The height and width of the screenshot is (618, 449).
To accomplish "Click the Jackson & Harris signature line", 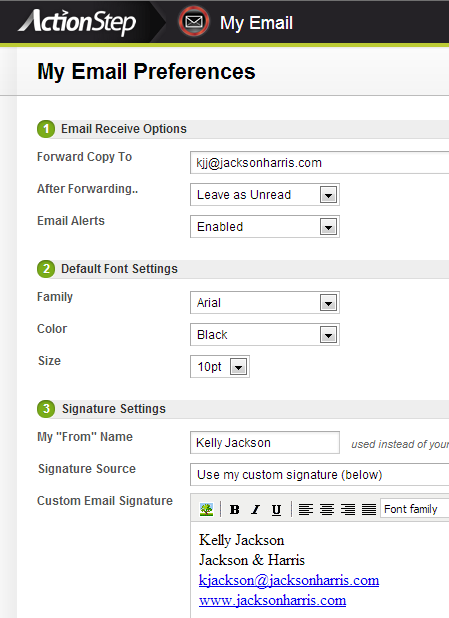I will click(252, 560).
